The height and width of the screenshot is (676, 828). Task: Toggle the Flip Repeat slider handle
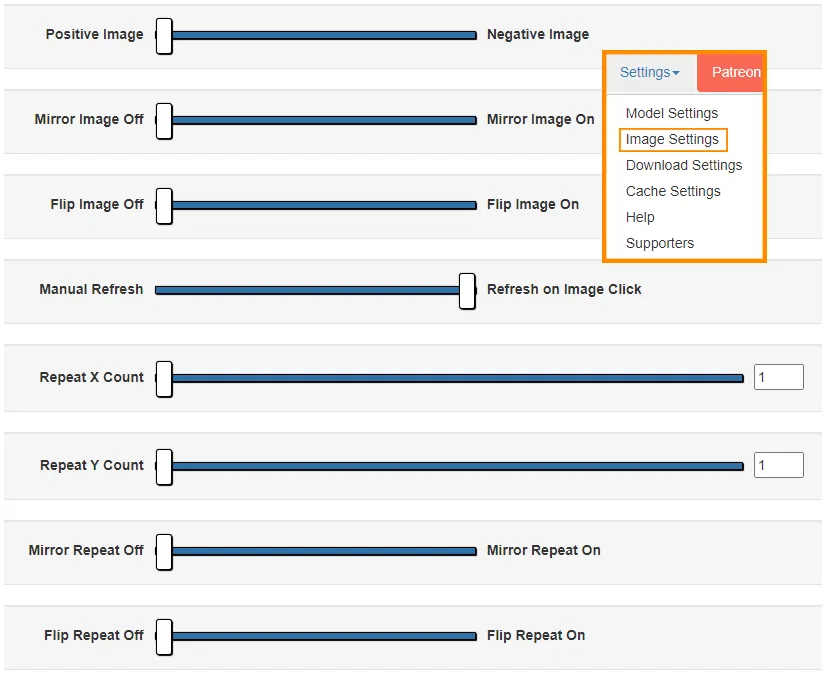click(x=164, y=636)
